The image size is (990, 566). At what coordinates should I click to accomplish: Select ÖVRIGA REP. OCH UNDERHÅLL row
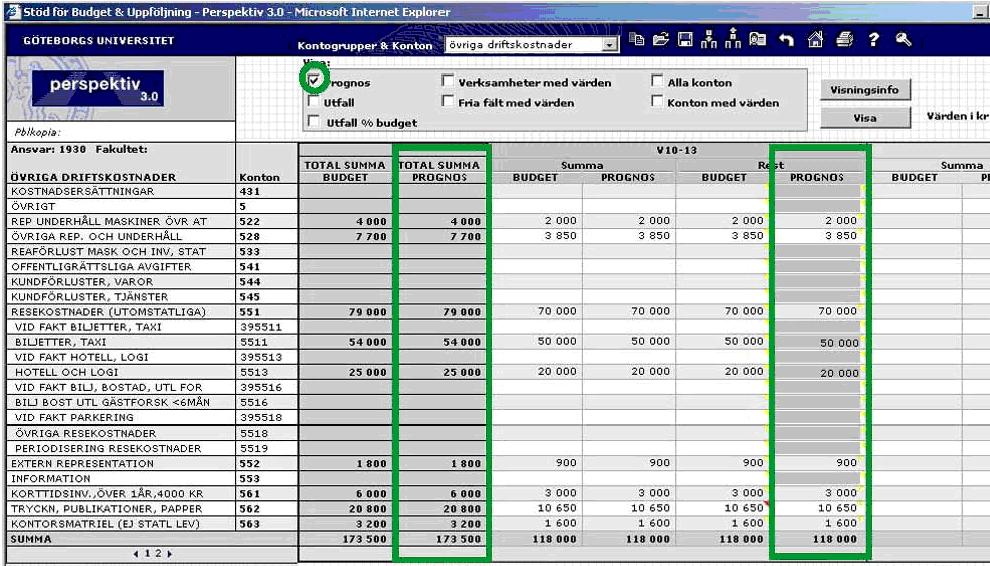point(97,236)
